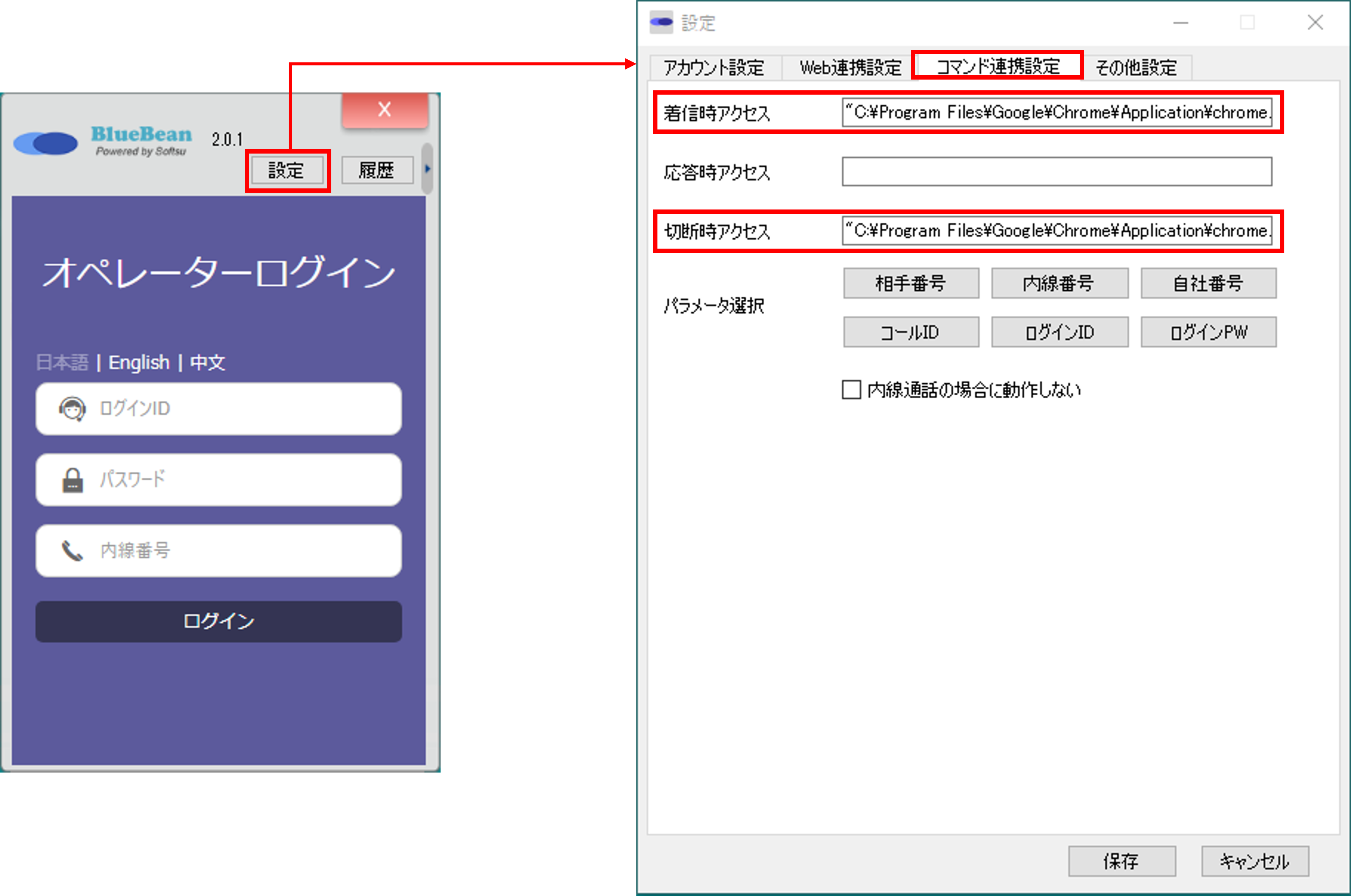Switch language to English
The width and height of the screenshot is (1351, 896).
click(x=139, y=362)
